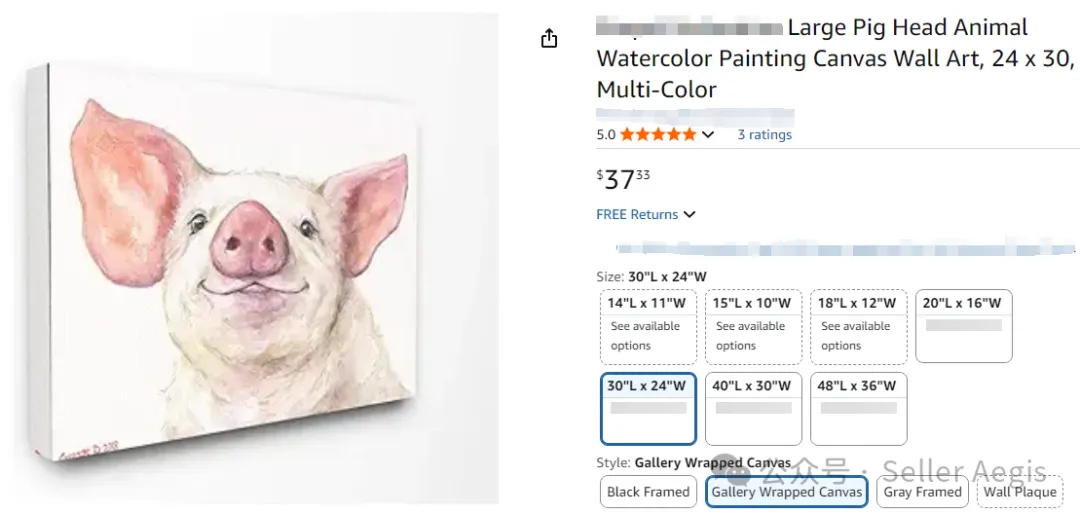Select the 48"L x 36"W size
The width and height of the screenshot is (1080, 514).
[858, 408]
